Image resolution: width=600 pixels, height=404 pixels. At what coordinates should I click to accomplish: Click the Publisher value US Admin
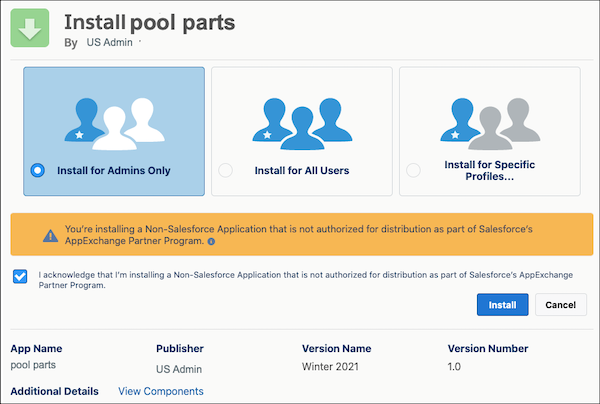tap(179, 369)
